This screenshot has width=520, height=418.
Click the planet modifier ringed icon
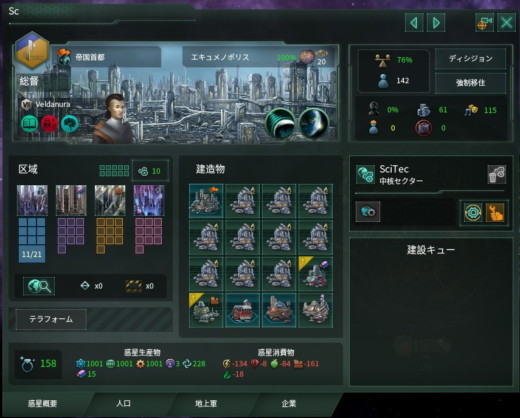point(280,123)
